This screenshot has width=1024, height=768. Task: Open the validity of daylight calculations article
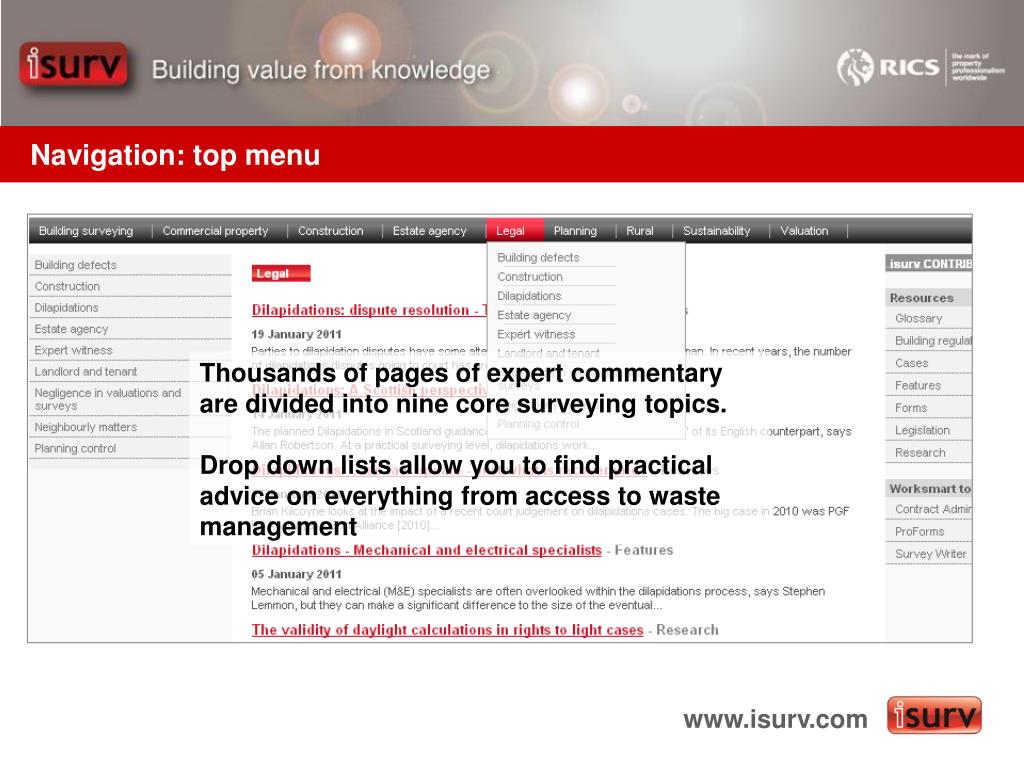click(x=447, y=630)
